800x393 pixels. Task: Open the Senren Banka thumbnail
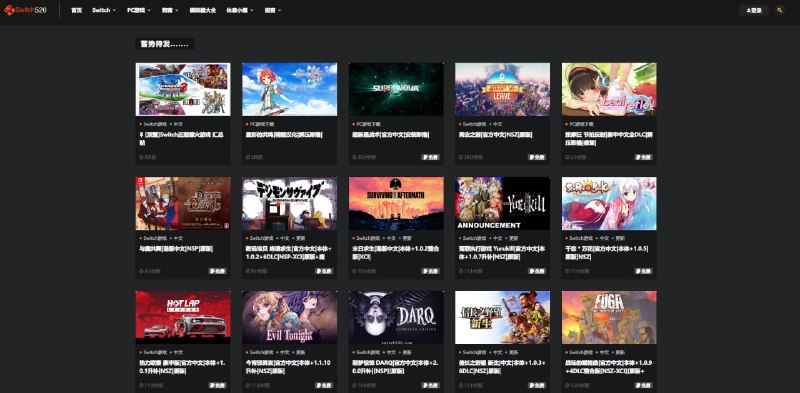point(609,204)
